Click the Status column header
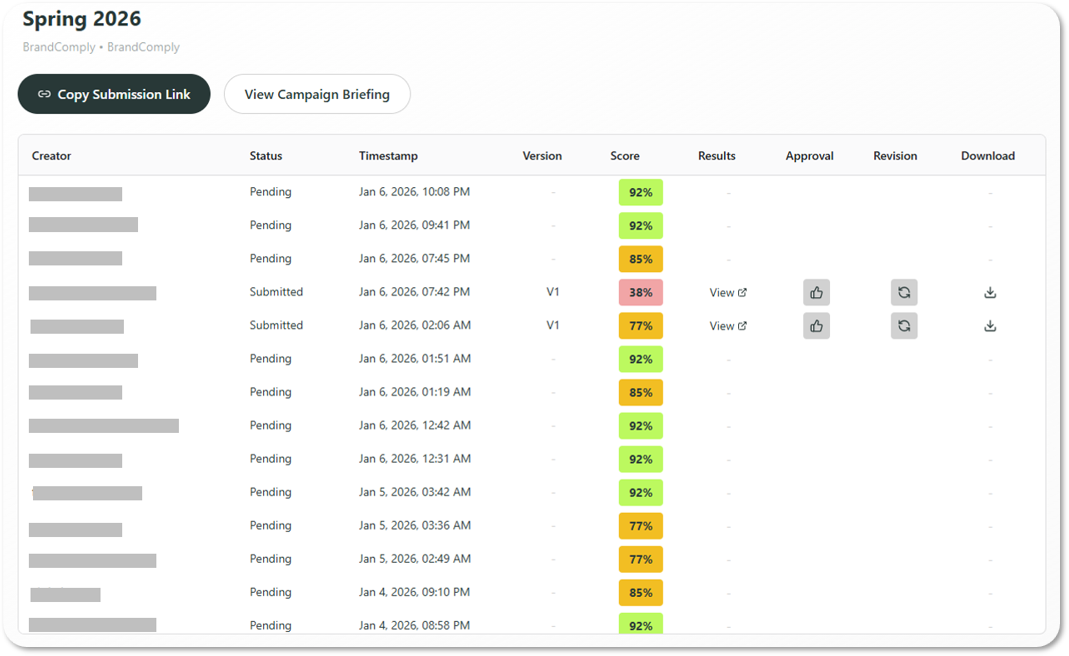1069x656 pixels. [265, 155]
